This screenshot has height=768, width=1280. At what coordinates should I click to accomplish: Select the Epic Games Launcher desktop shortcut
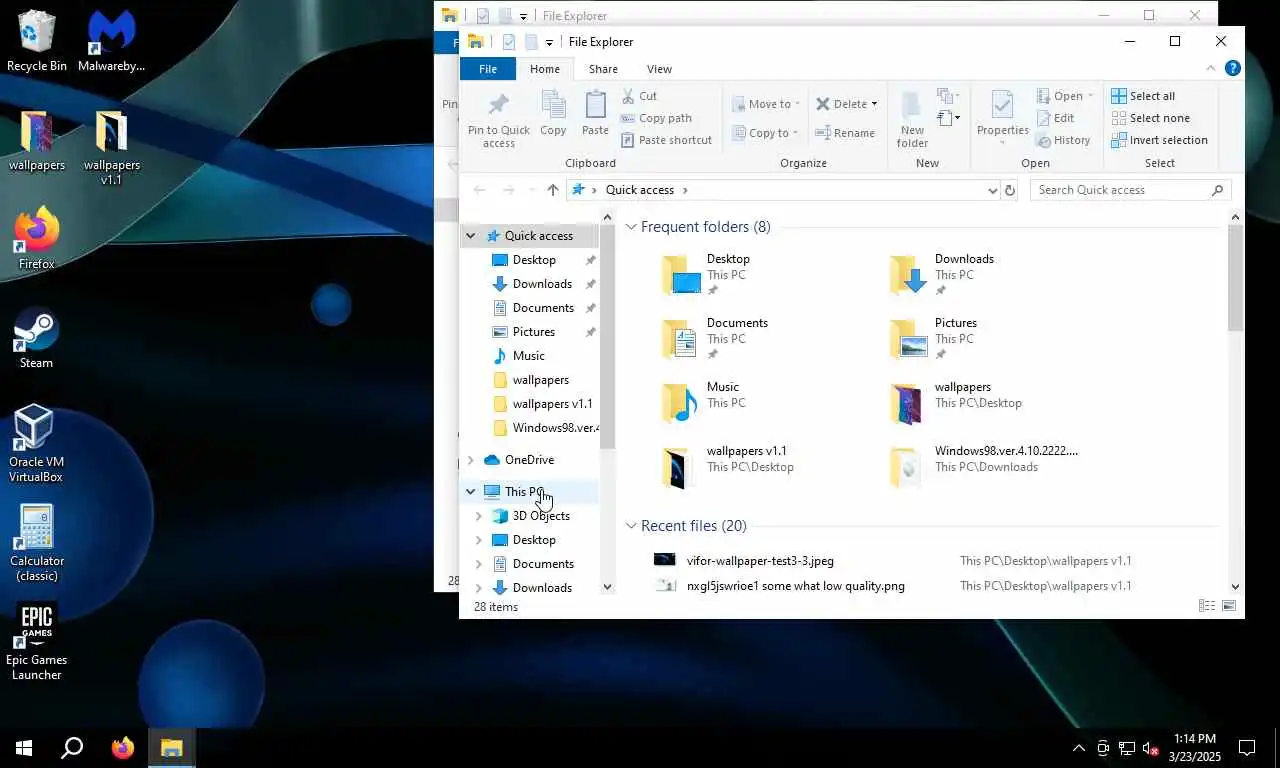pos(36,641)
